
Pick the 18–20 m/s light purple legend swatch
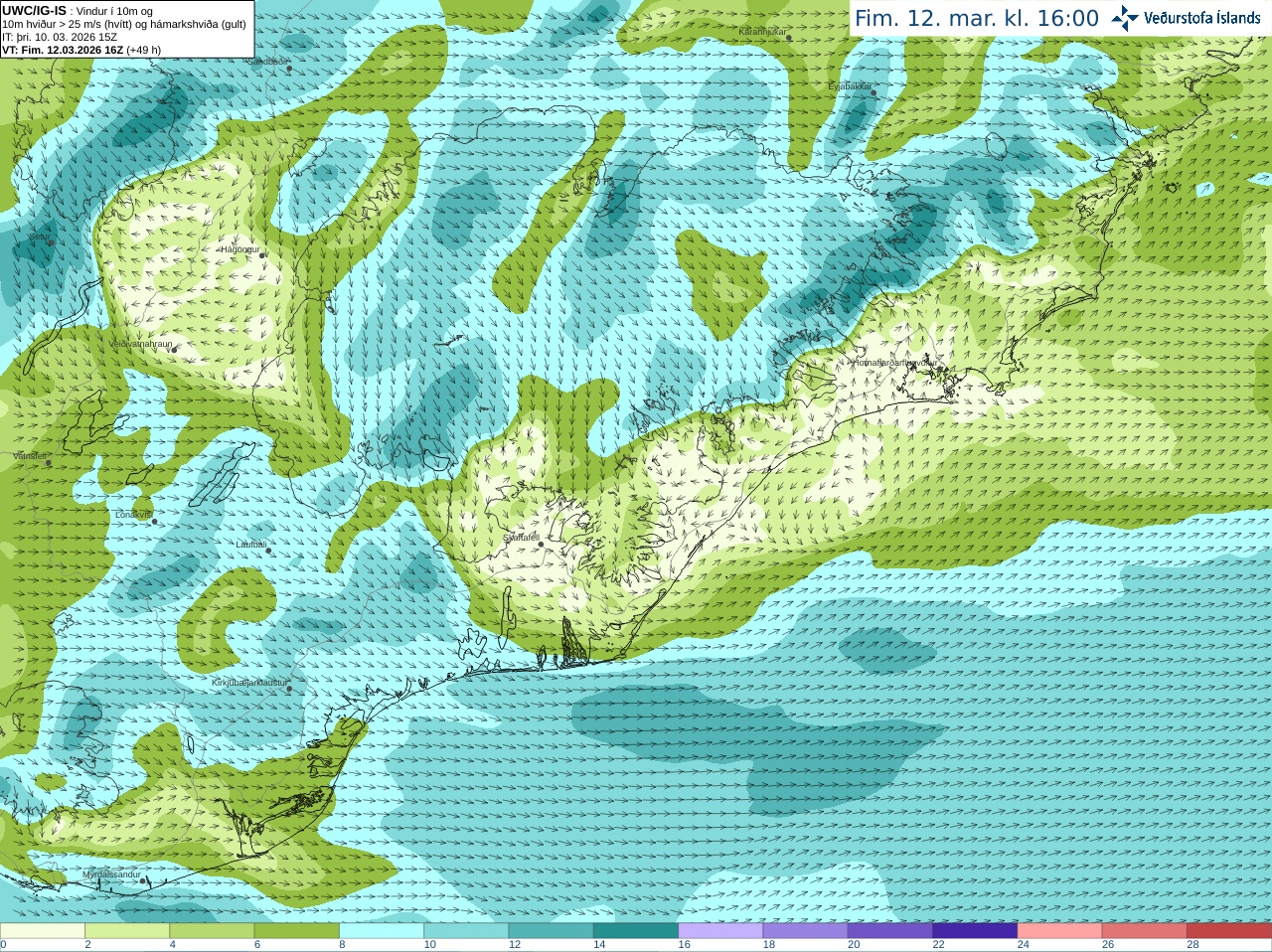(806, 931)
